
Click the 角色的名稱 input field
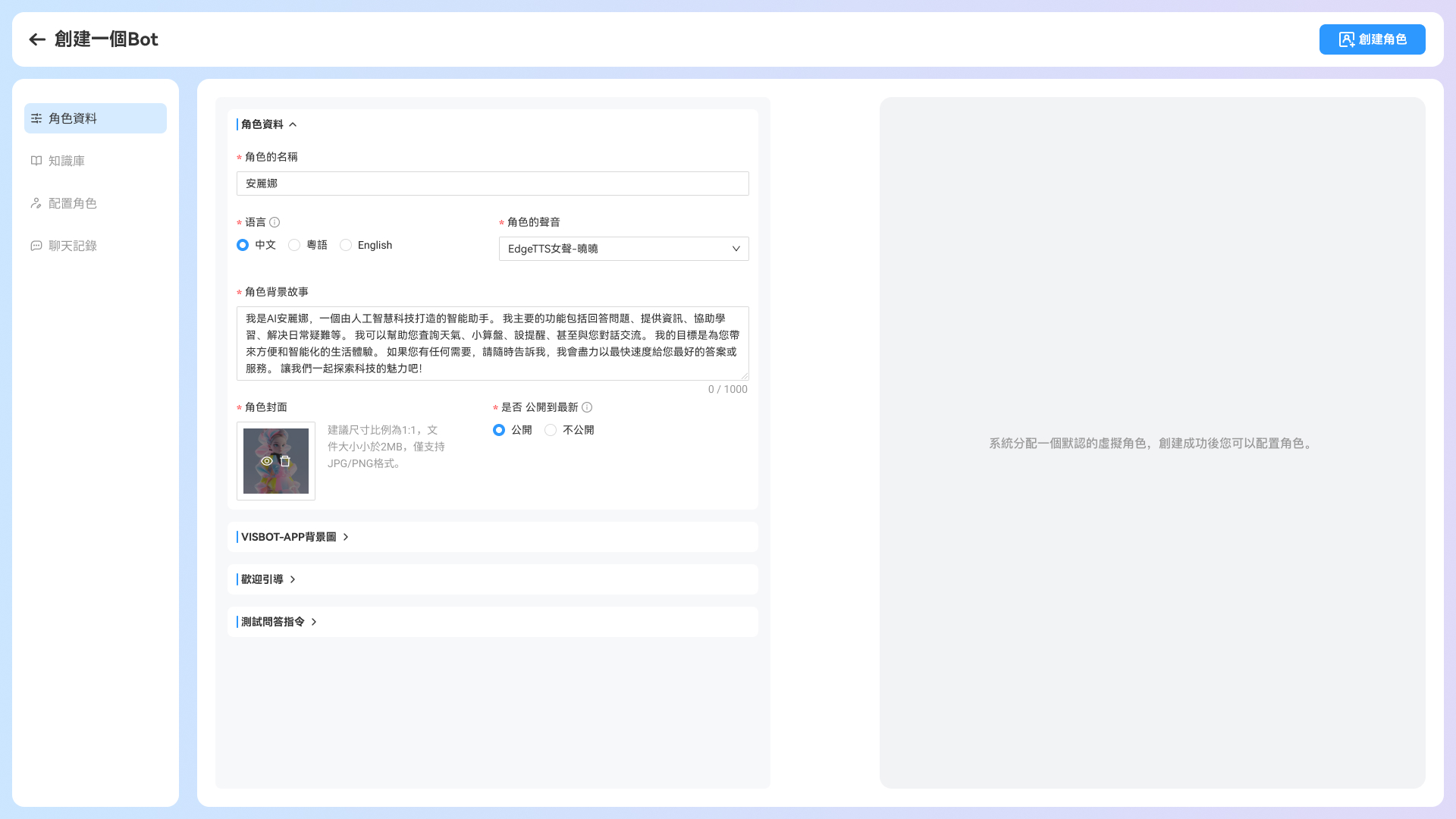click(492, 184)
